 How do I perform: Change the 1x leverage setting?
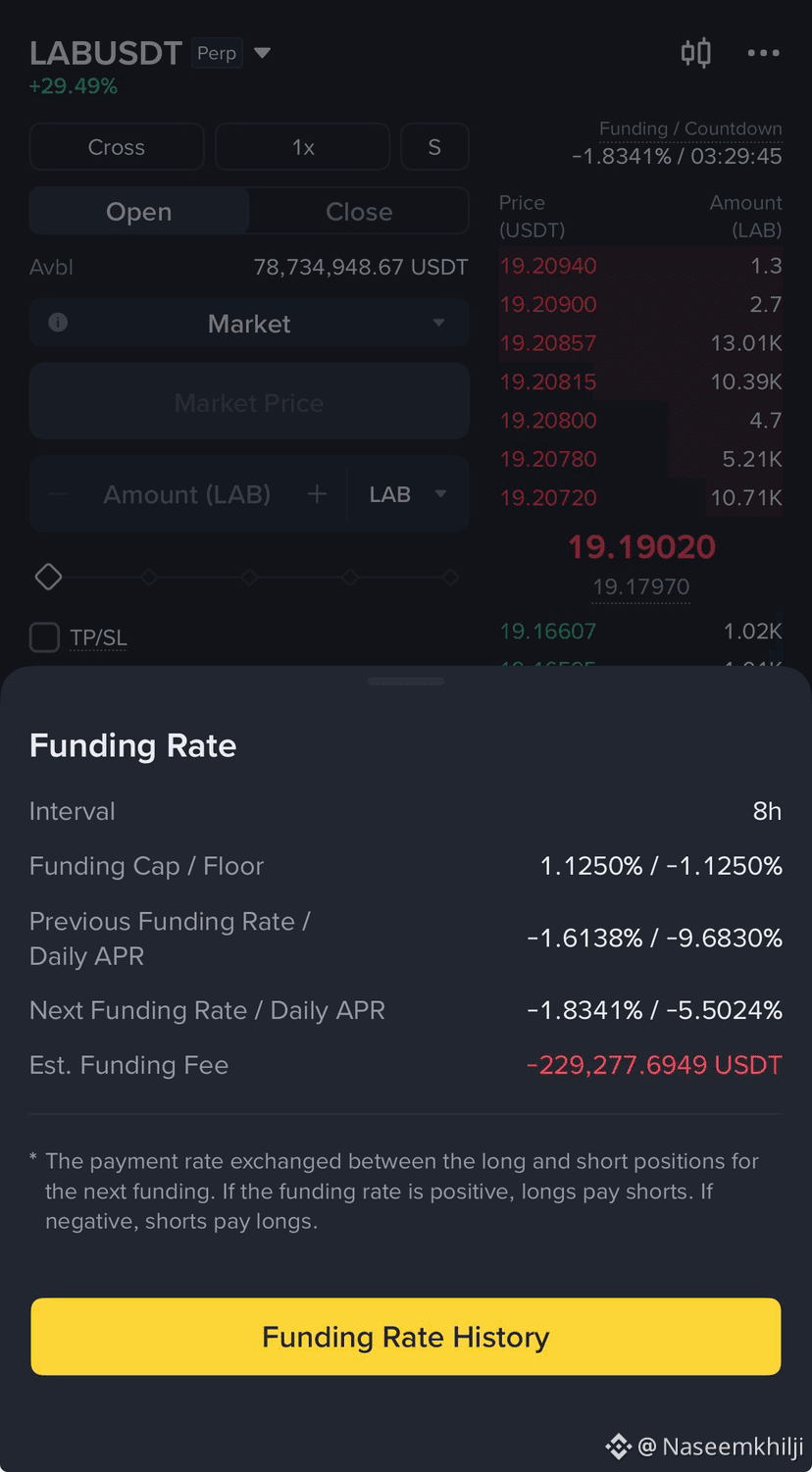tap(303, 147)
